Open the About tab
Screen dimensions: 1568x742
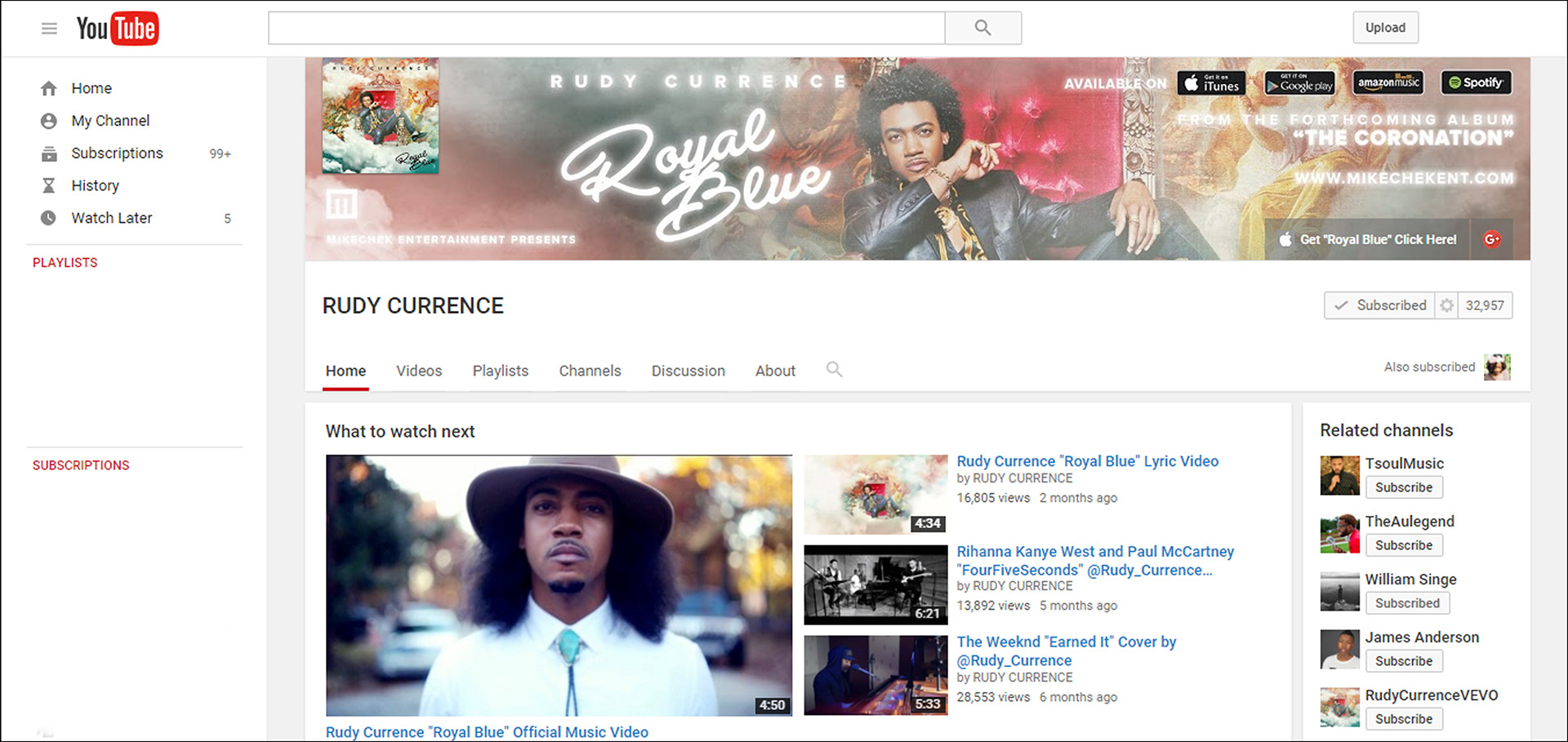click(x=775, y=371)
